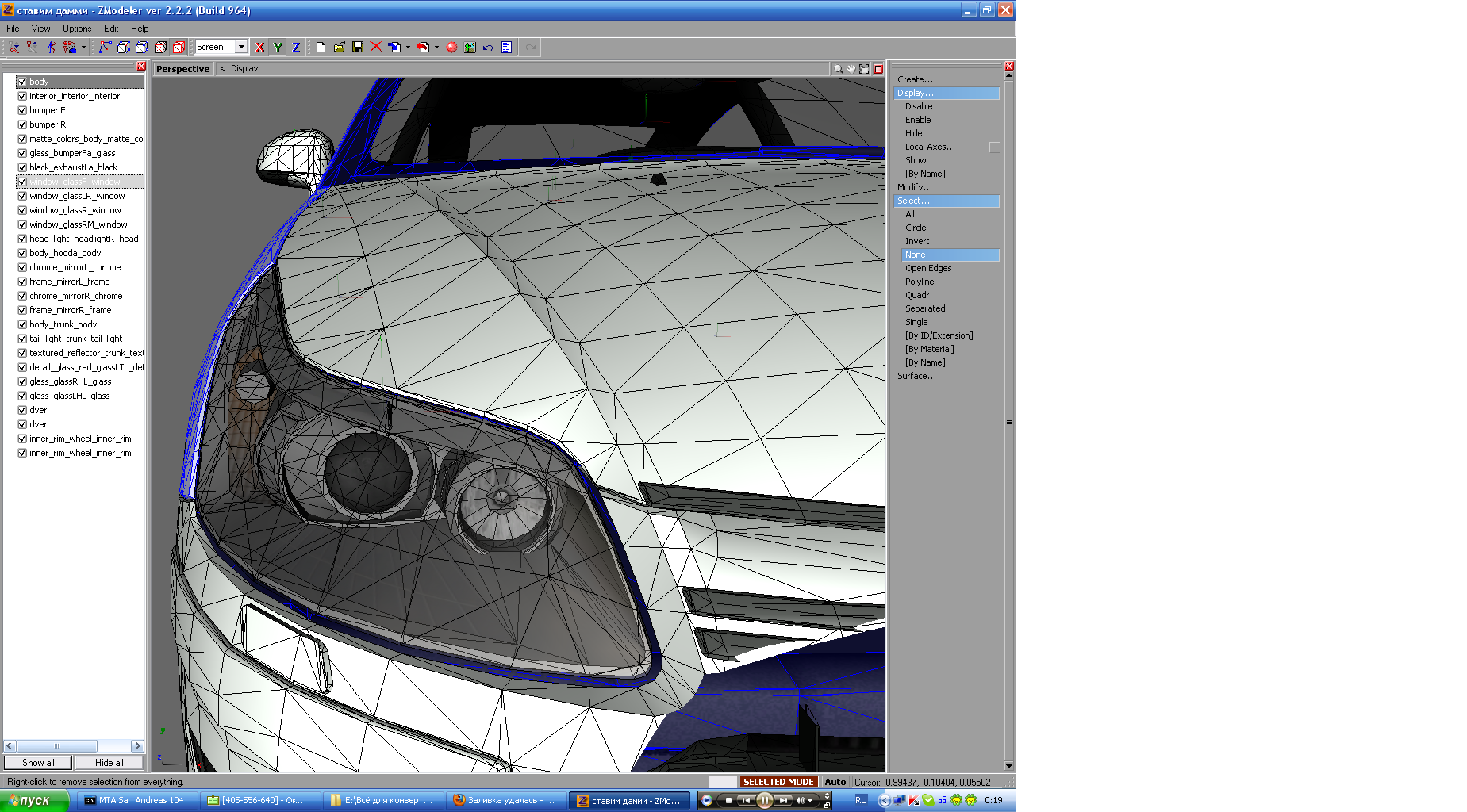This screenshot has height=812, width=1467.
Task: Switch to the Perspective viewport tab
Action: pyautogui.click(x=182, y=69)
